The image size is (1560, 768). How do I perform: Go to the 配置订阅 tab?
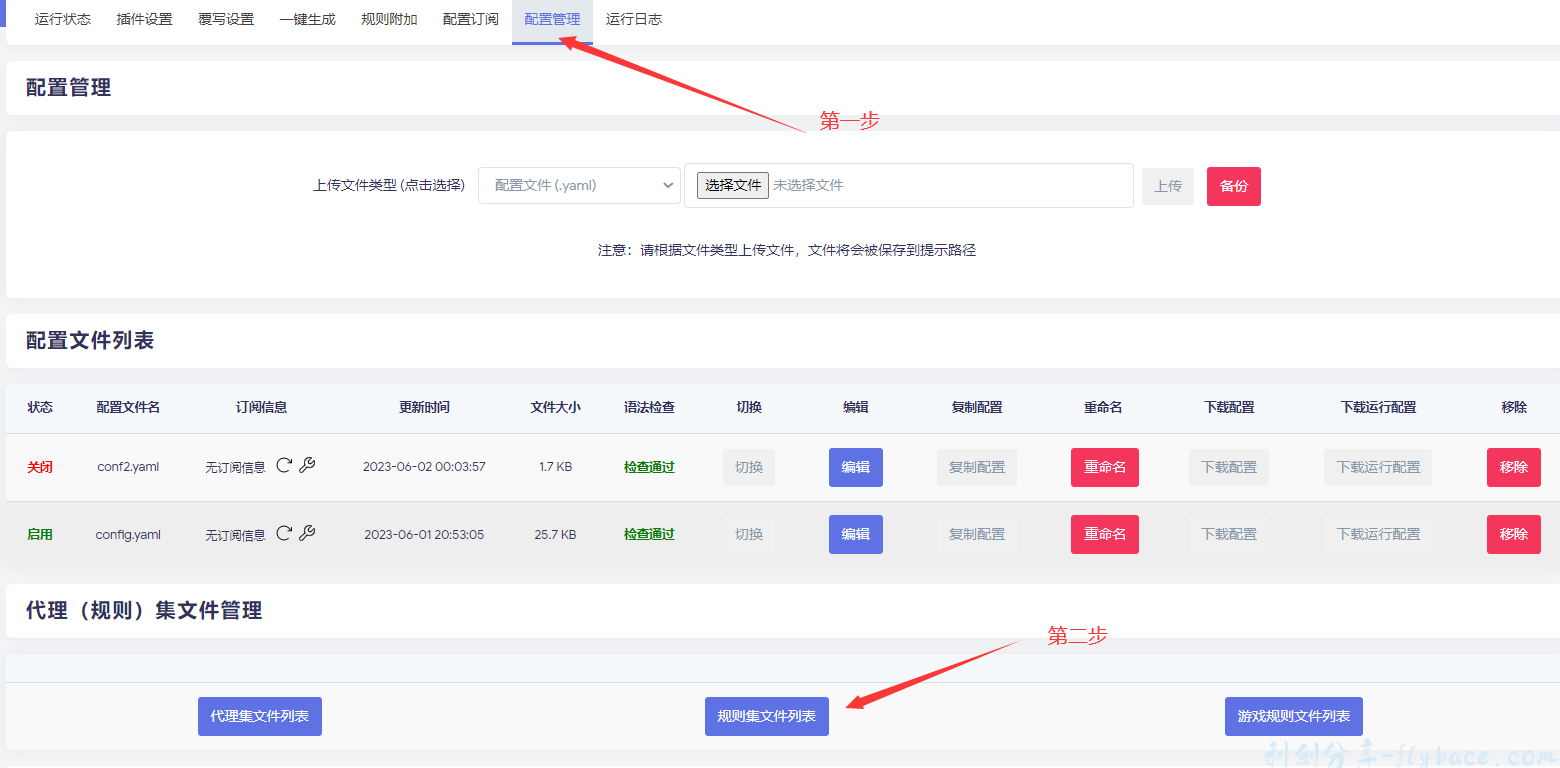470,19
